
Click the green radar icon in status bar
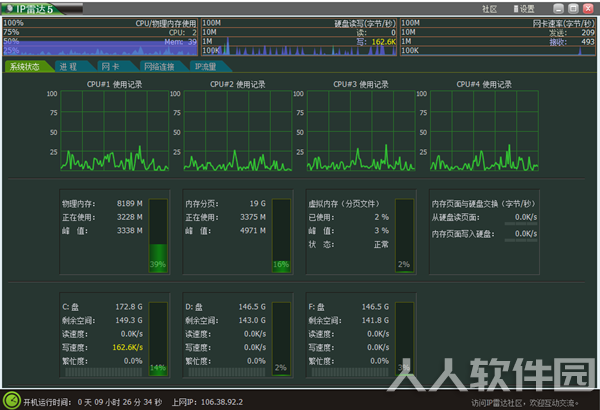pos(11,401)
